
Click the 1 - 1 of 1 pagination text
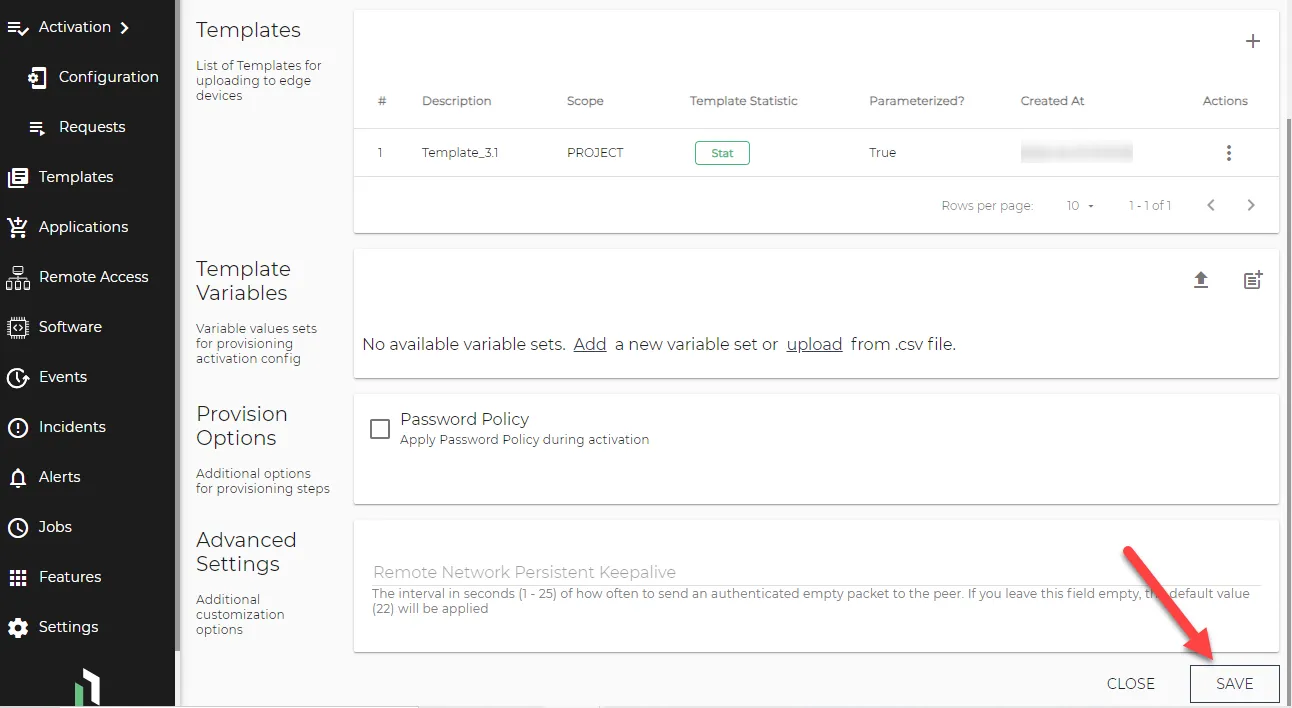pyautogui.click(x=1150, y=206)
